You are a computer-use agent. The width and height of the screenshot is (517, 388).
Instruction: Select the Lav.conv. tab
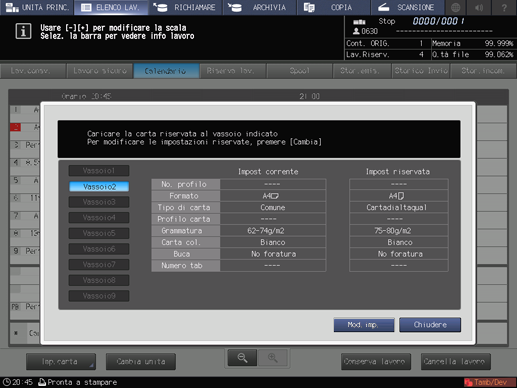pos(33,71)
